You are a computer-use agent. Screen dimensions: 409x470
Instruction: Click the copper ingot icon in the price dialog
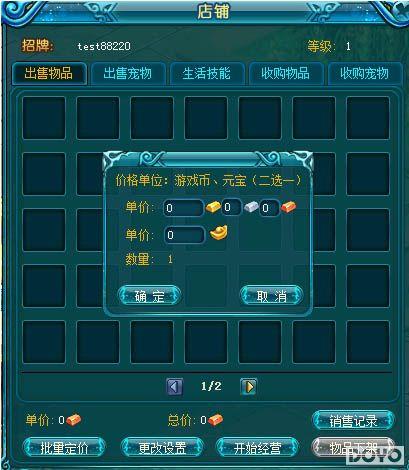[x=289, y=207]
